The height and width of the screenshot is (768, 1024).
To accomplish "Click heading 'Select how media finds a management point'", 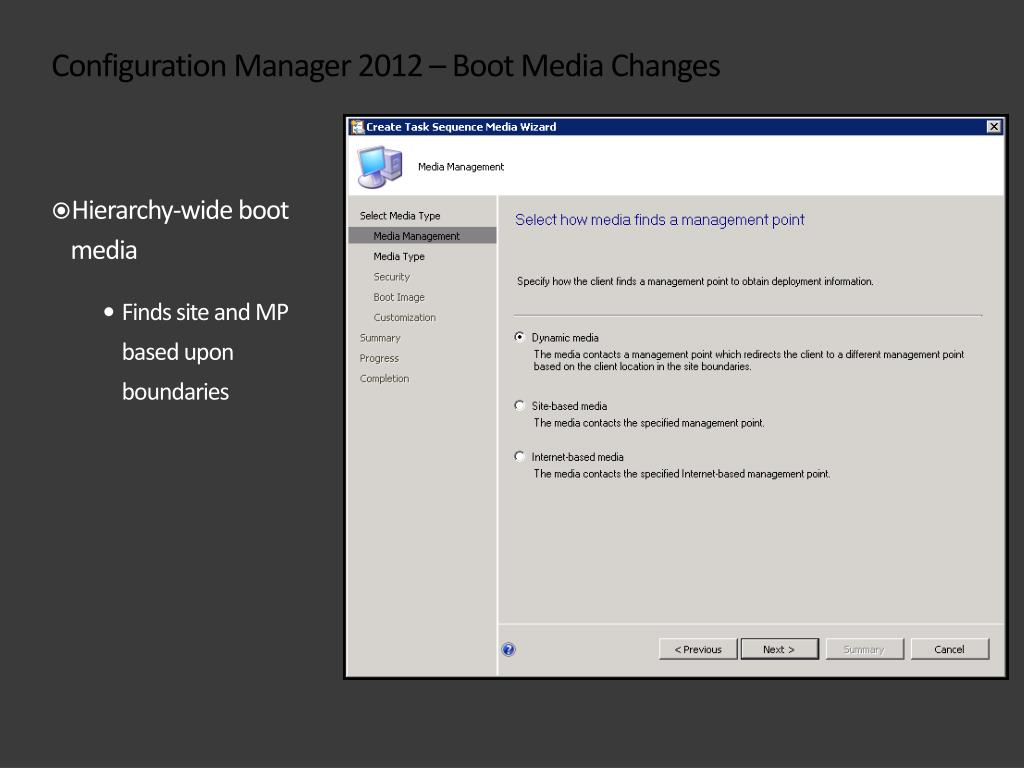I will (x=660, y=220).
